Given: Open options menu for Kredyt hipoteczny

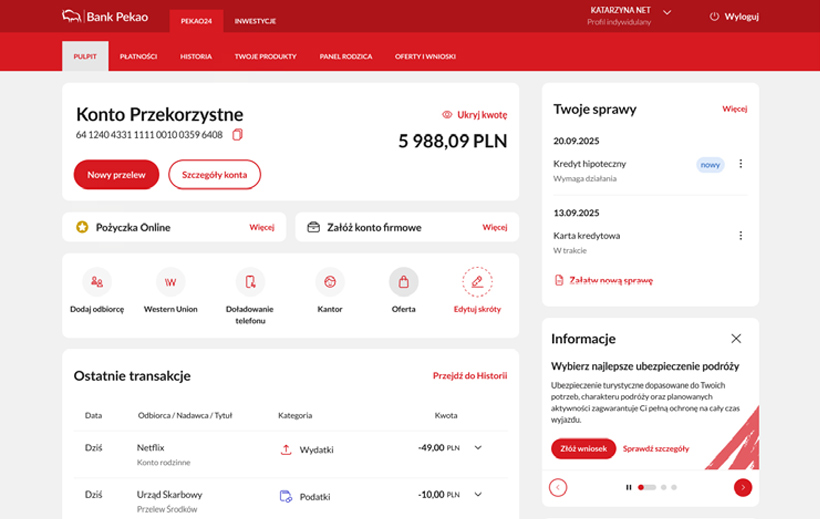Looking at the screenshot, I should pos(741,164).
